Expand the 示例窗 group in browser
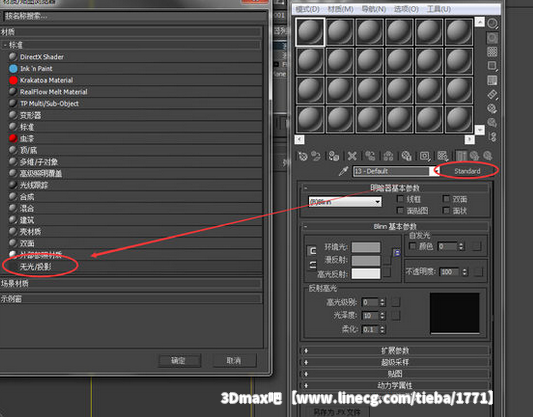Image resolution: width=533 pixels, height=417 pixels. click(131, 299)
